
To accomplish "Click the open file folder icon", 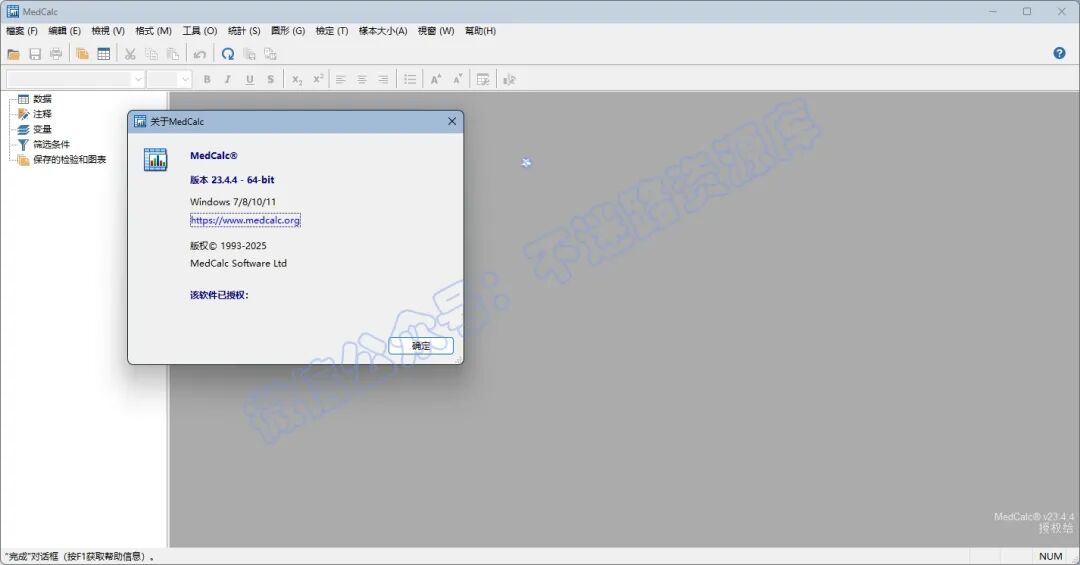I will tap(13, 54).
